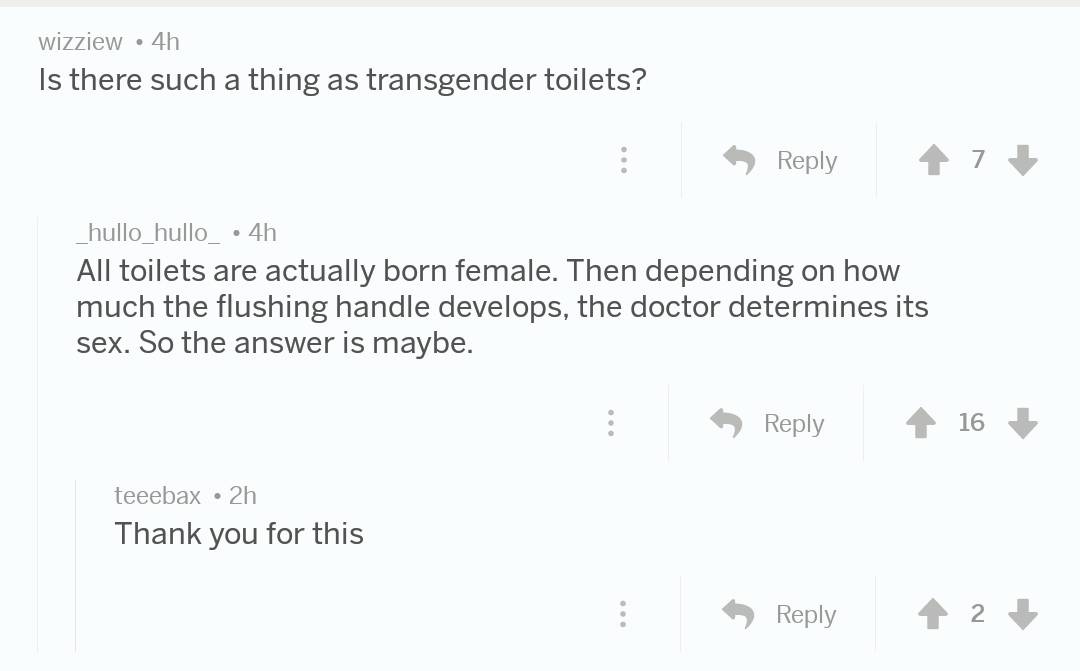The width and height of the screenshot is (1080, 671).
Task: Downvote the comment about flushing handles
Action: click(x=1022, y=424)
